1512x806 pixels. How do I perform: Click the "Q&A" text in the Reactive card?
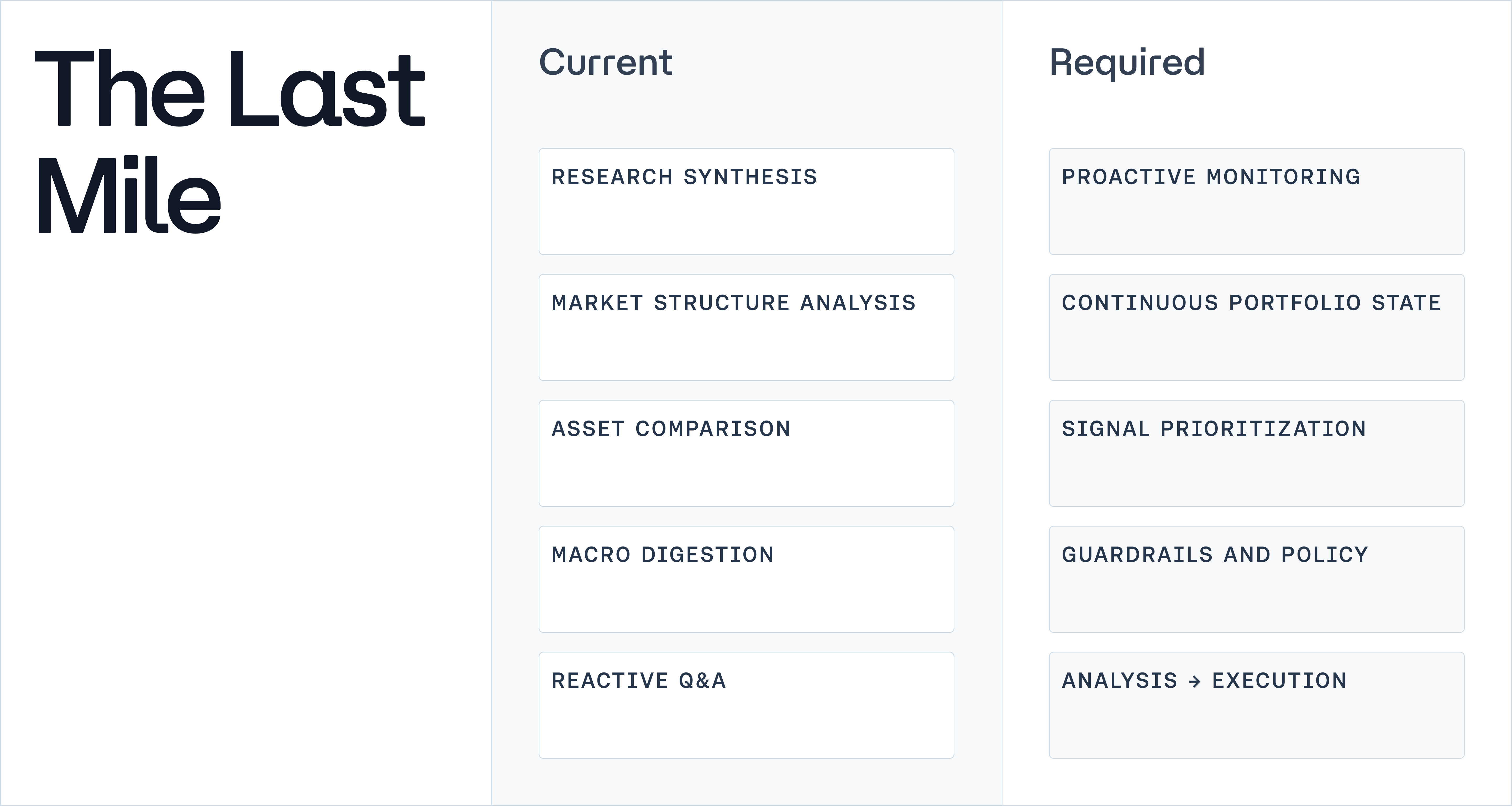[x=702, y=681]
